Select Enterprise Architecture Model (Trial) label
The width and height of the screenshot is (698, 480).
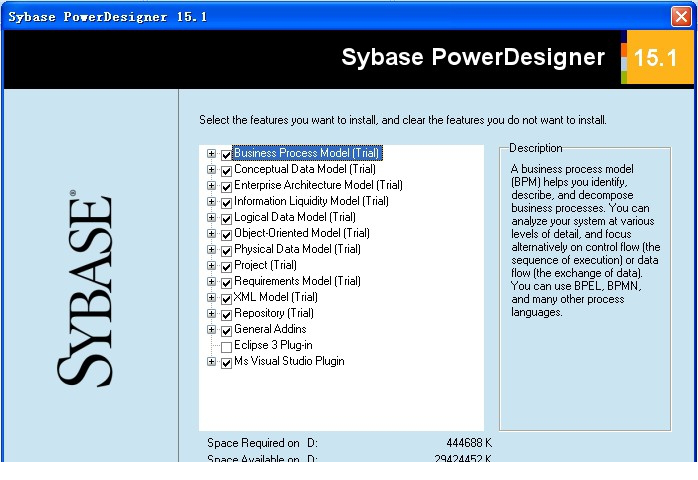point(318,185)
